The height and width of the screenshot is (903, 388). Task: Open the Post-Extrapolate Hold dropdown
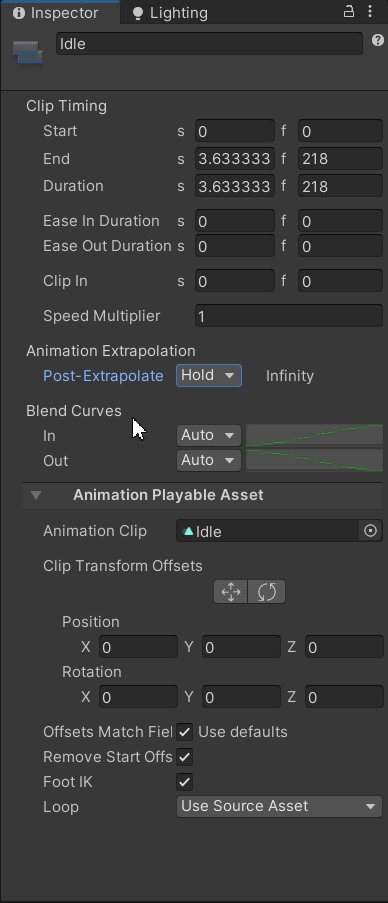coord(208,375)
